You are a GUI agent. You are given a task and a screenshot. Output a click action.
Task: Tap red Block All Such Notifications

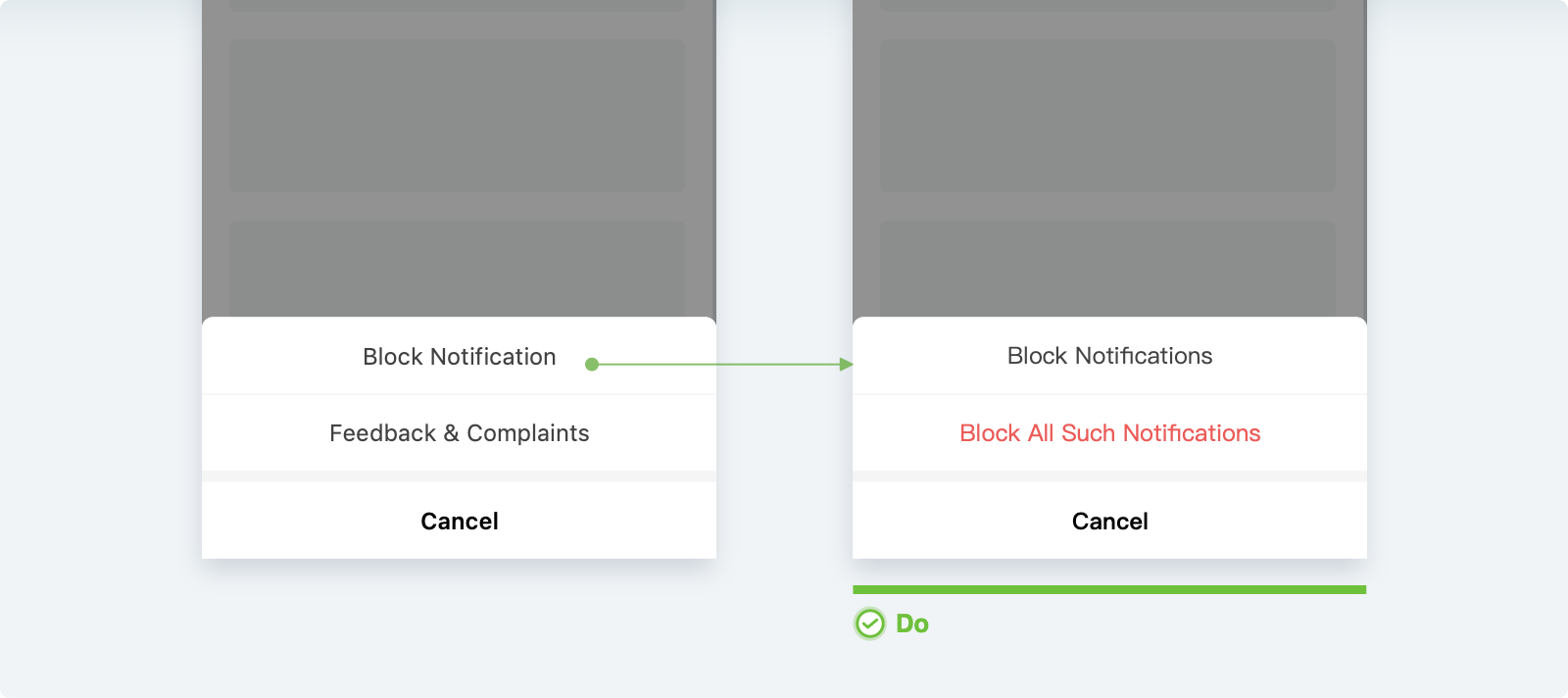click(x=1109, y=433)
